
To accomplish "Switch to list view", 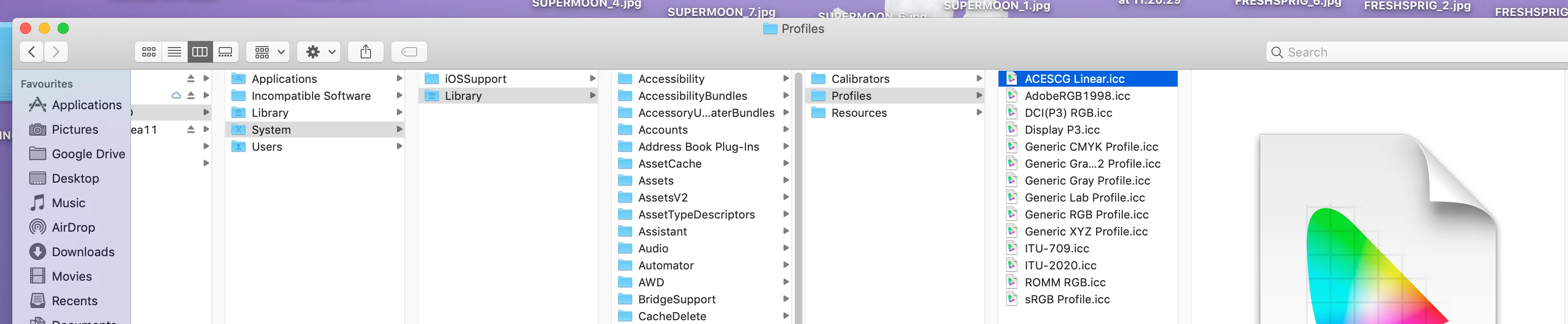I will 174,52.
